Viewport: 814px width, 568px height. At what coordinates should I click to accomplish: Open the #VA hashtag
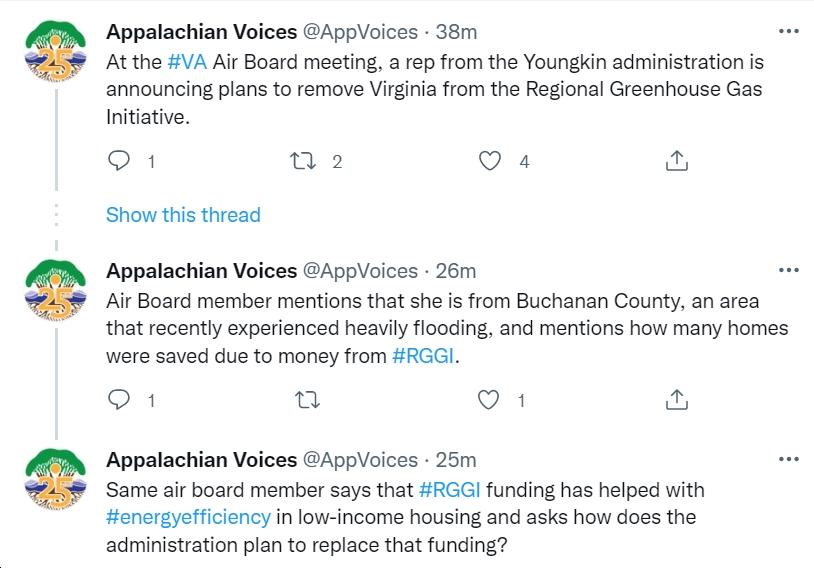pos(187,62)
